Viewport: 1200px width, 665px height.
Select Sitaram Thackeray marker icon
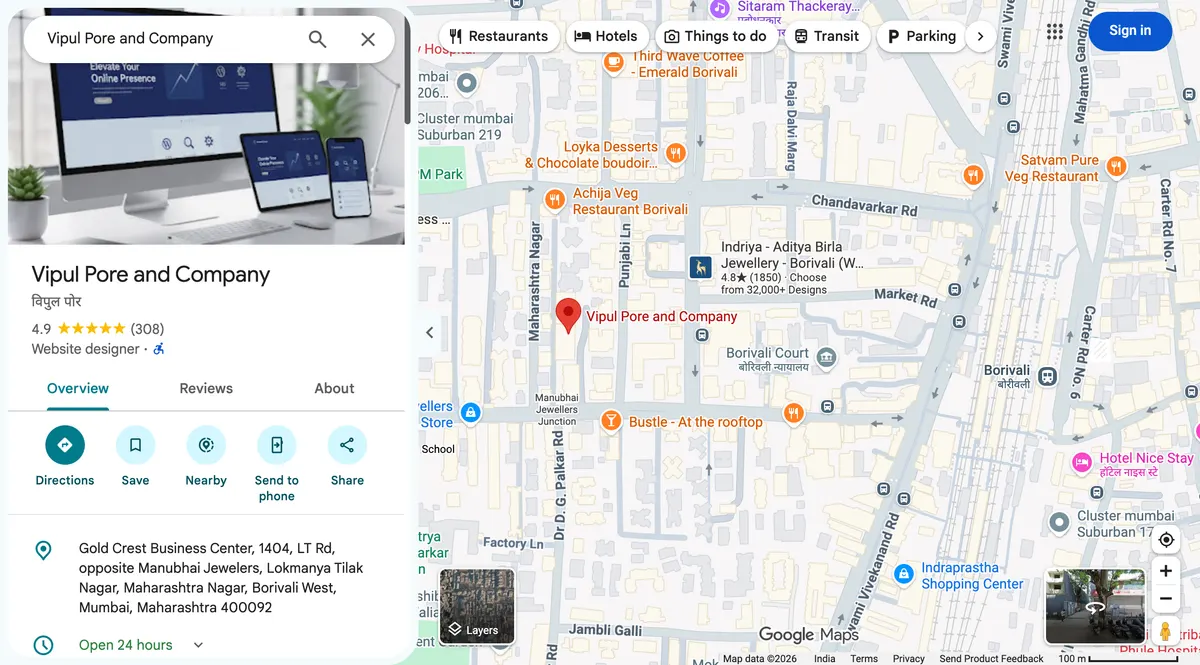(x=720, y=9)
